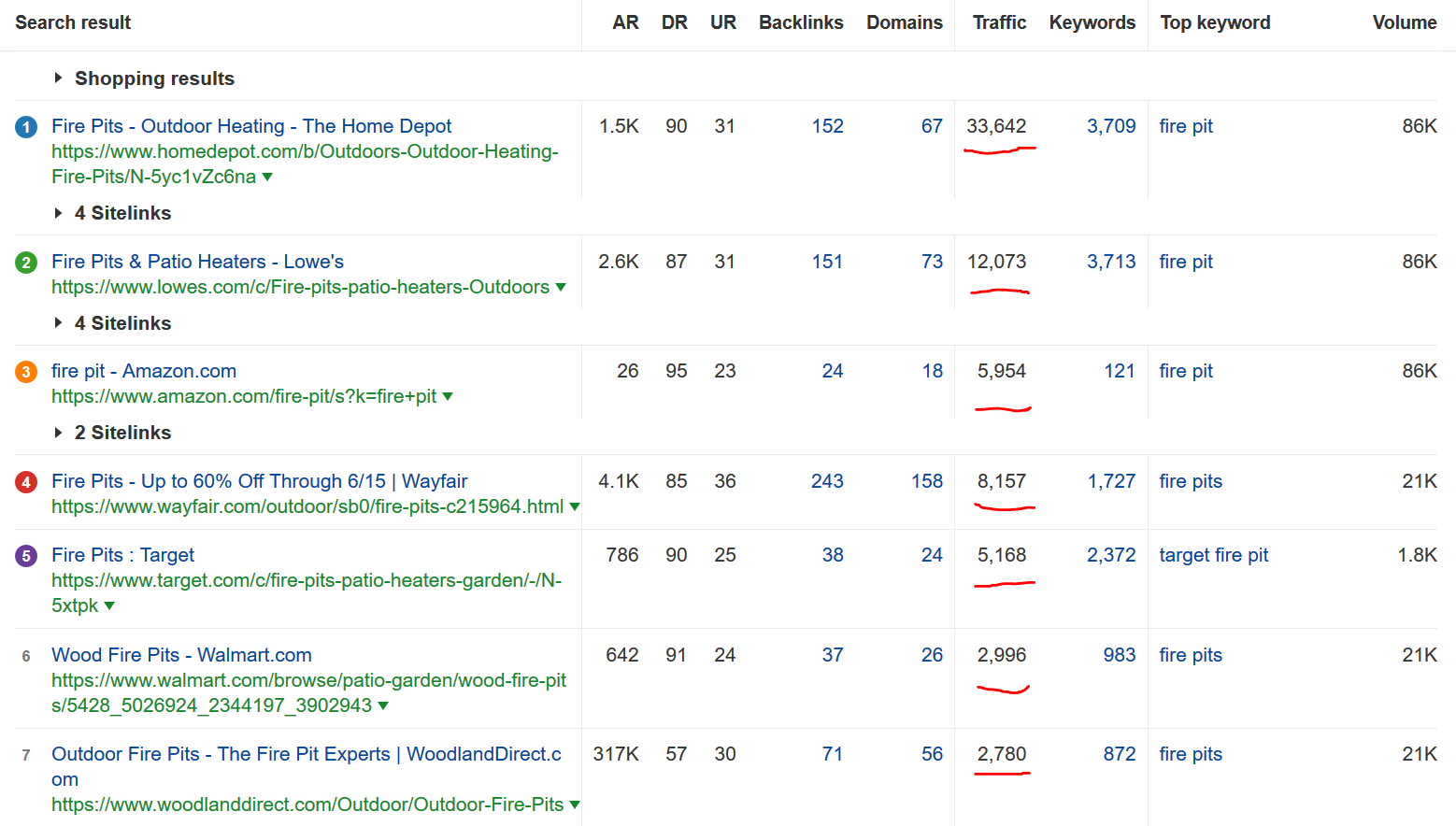This screenshot has height=826, width=1456.
Task: Visit the wayfair.com green URL
Action: click(307, 506)
